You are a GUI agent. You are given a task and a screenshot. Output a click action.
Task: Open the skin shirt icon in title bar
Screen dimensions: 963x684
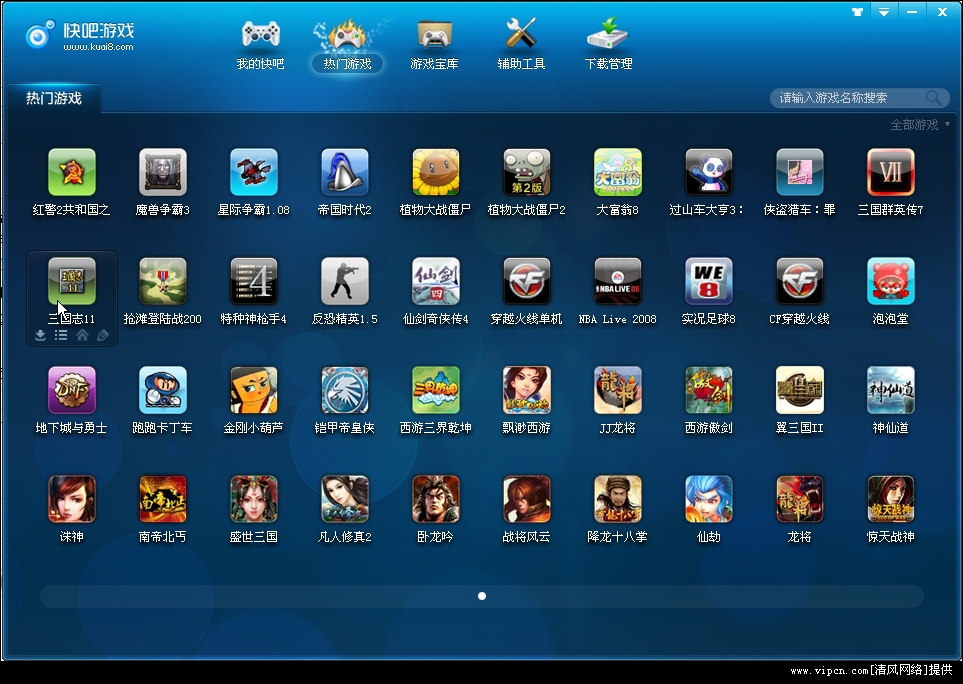tap(857, 12)
